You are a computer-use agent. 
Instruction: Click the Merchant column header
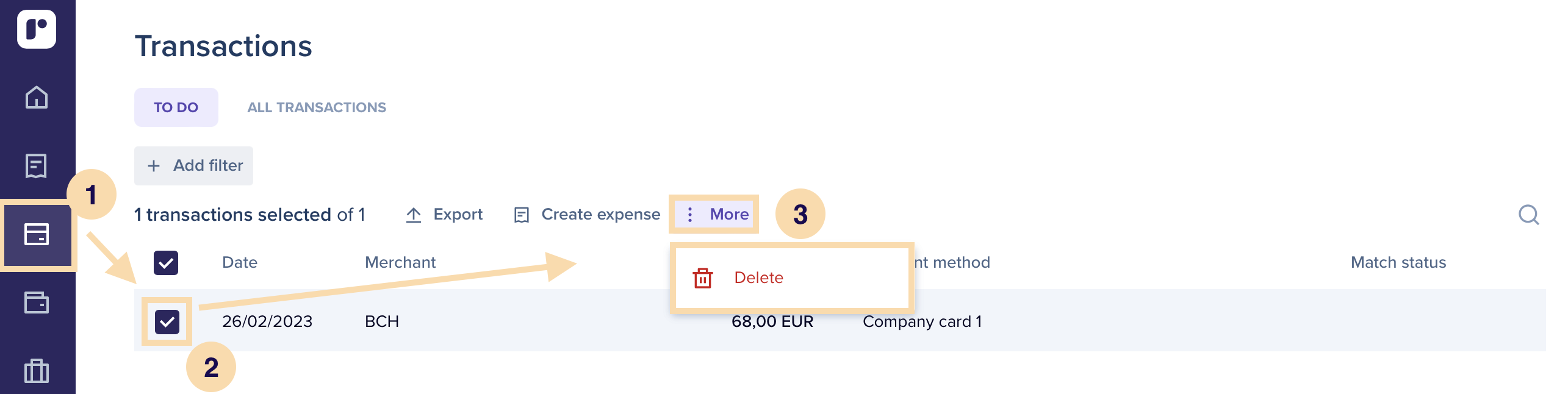click(400, 262)
